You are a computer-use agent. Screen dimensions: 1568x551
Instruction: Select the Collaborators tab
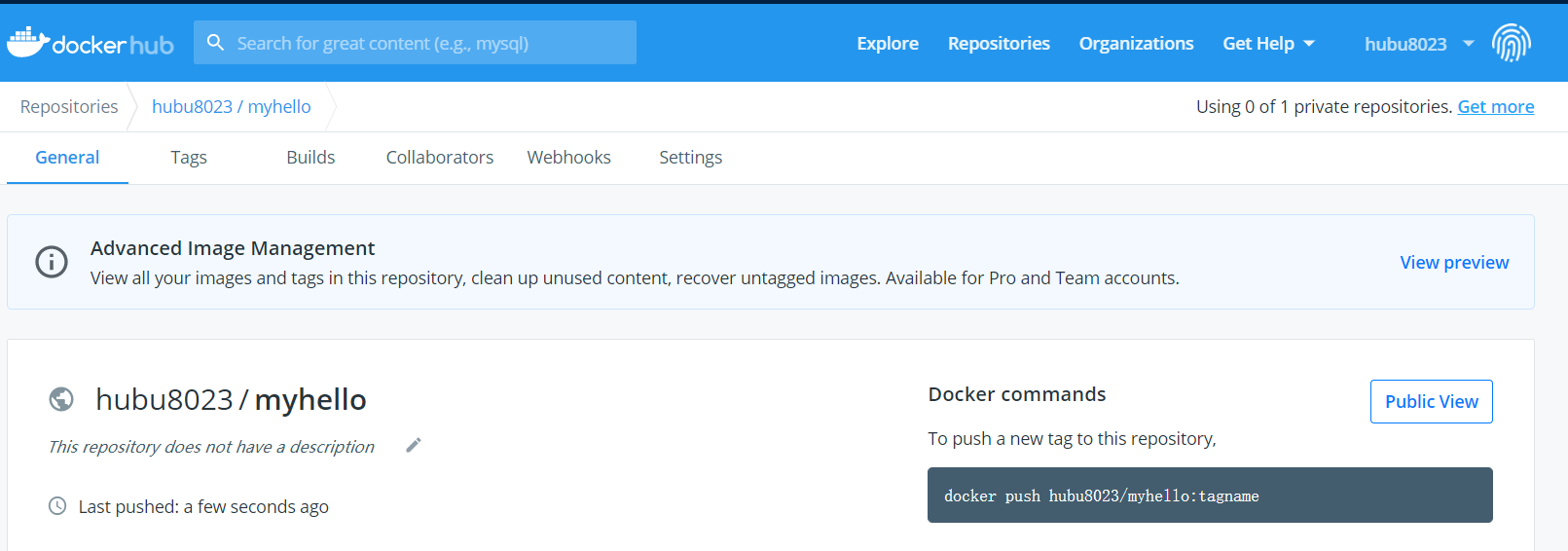tap(440, 158)
